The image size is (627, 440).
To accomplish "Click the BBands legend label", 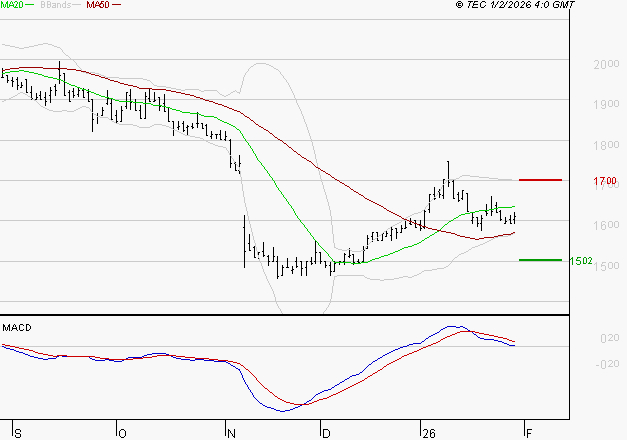I will [56, 5].
